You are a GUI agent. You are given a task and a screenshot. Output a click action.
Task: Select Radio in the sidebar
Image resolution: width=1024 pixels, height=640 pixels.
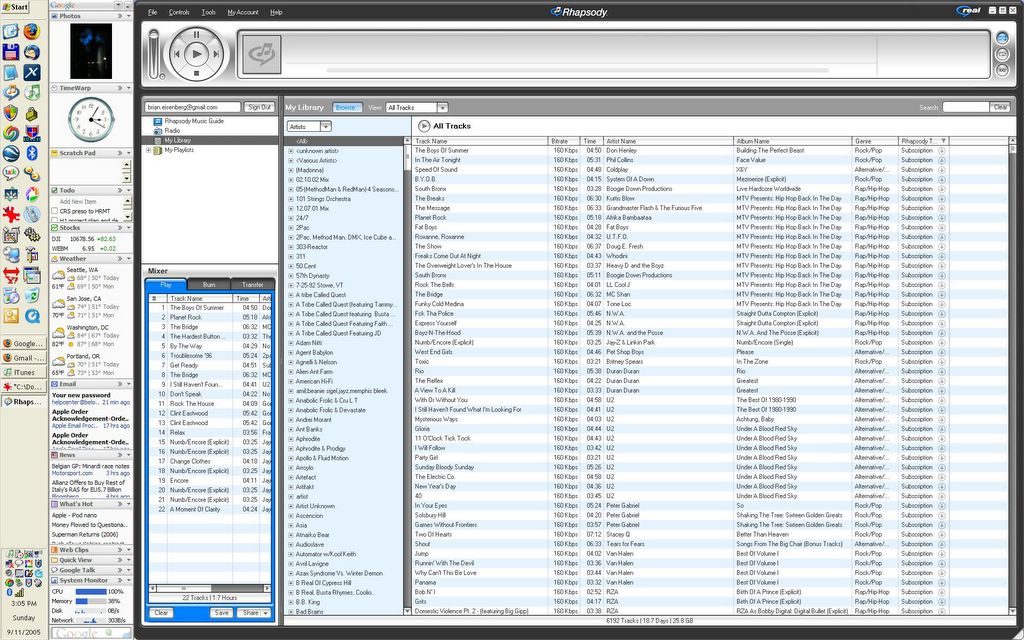coord(172,131)
